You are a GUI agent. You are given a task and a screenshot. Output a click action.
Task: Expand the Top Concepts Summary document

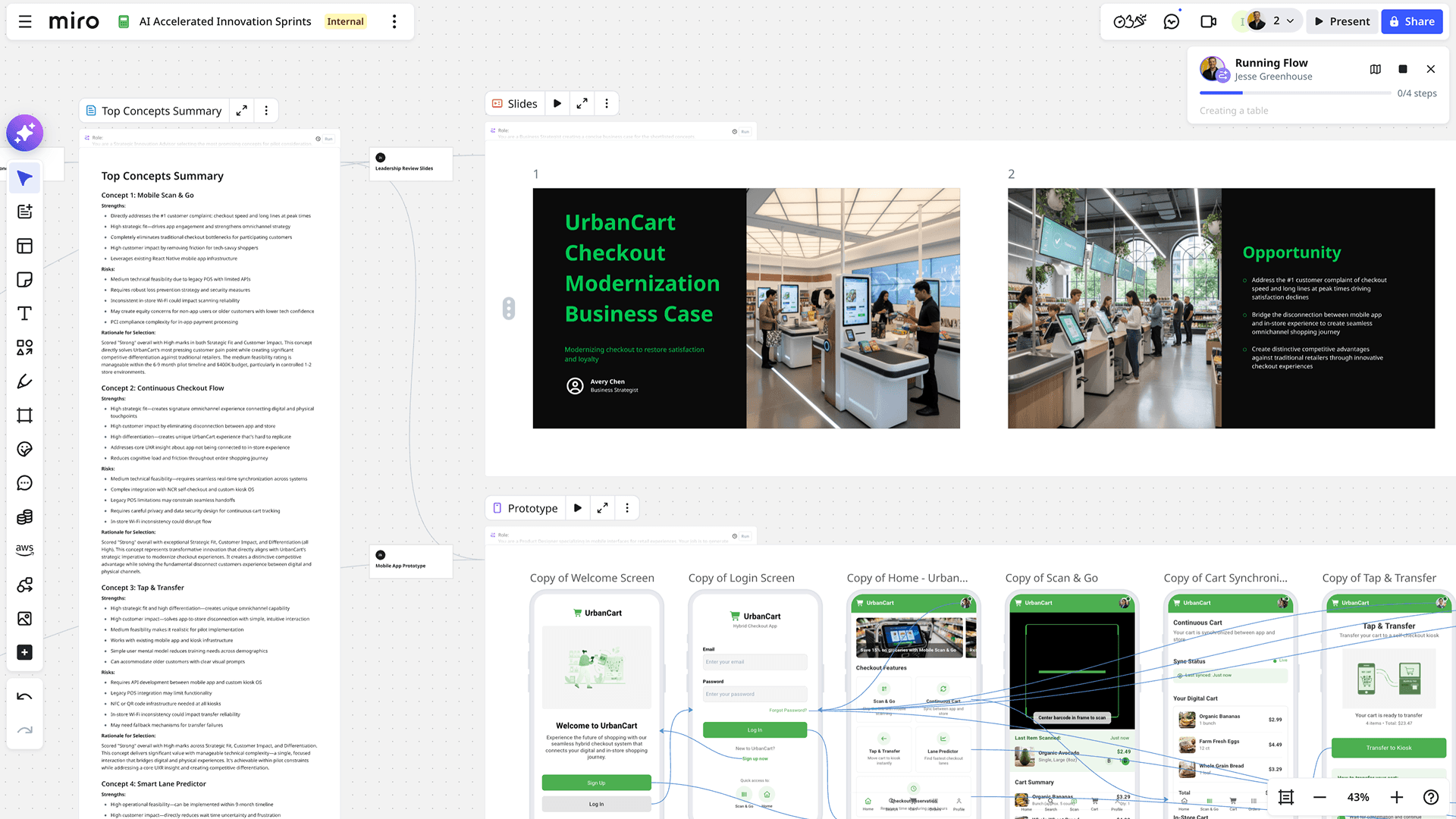(x=241, y=111)
